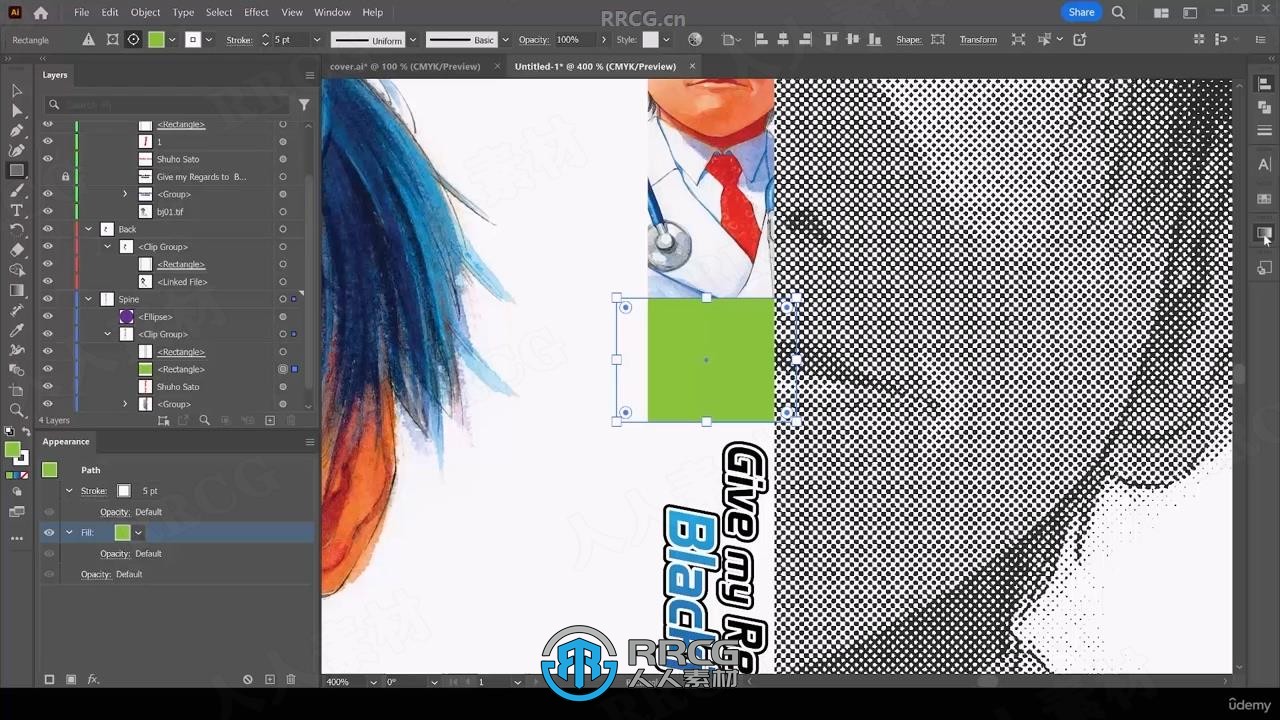Open the Object menu
The height and width of the screenshot is (720, 1280).
pyautogui.click(x=145, y=12)
